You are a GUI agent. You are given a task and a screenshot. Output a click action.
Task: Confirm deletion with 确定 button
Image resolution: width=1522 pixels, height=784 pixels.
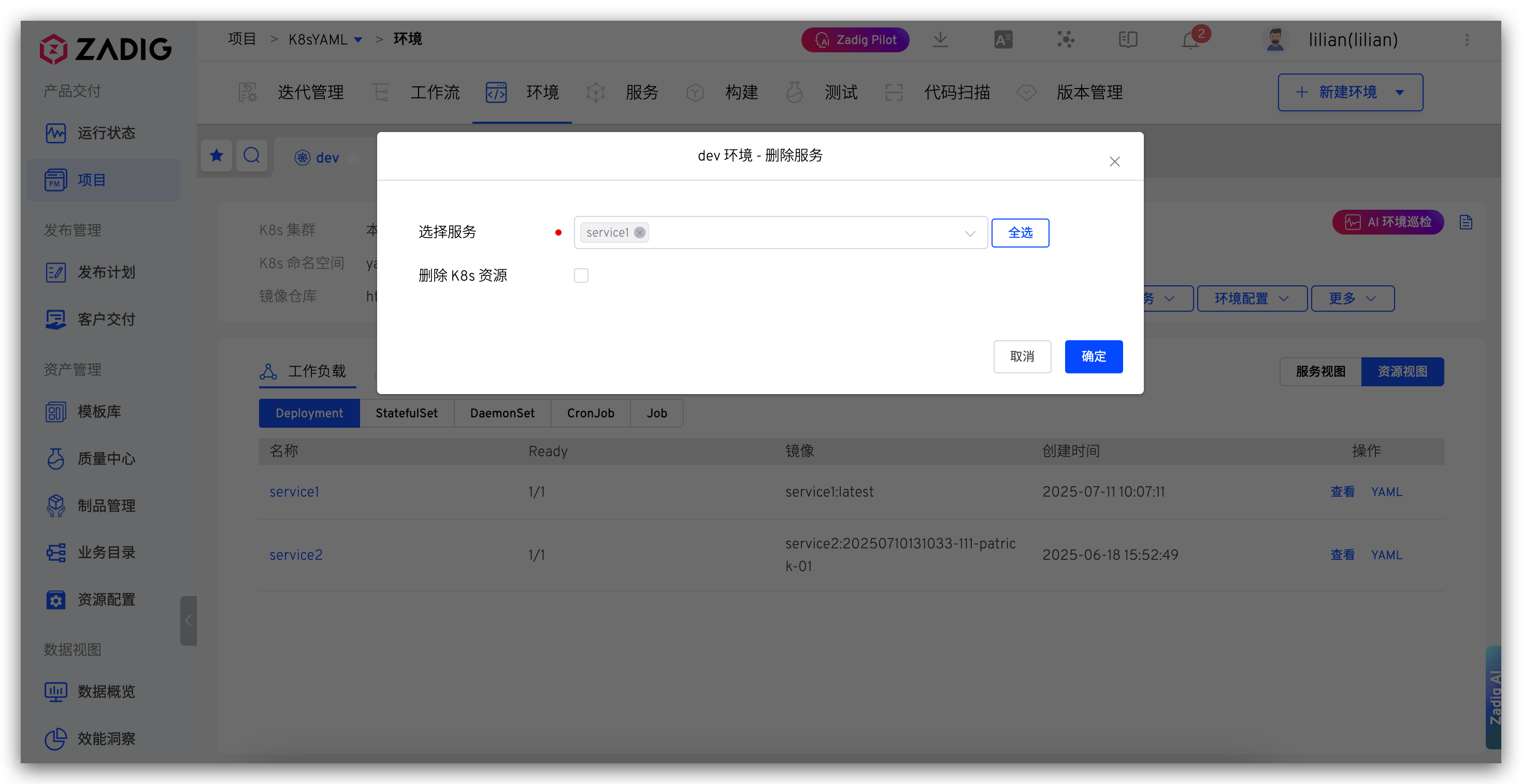(1093, 356)
